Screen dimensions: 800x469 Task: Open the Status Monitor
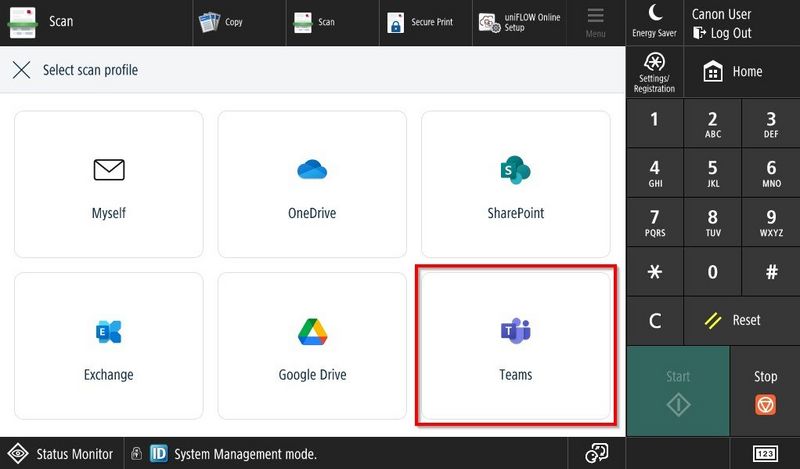point(62,454)
